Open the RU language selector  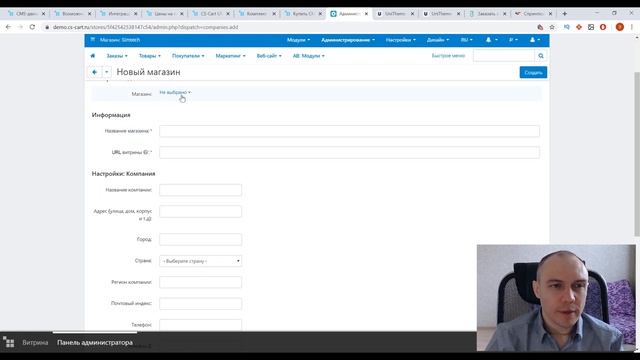click(466, 40)
